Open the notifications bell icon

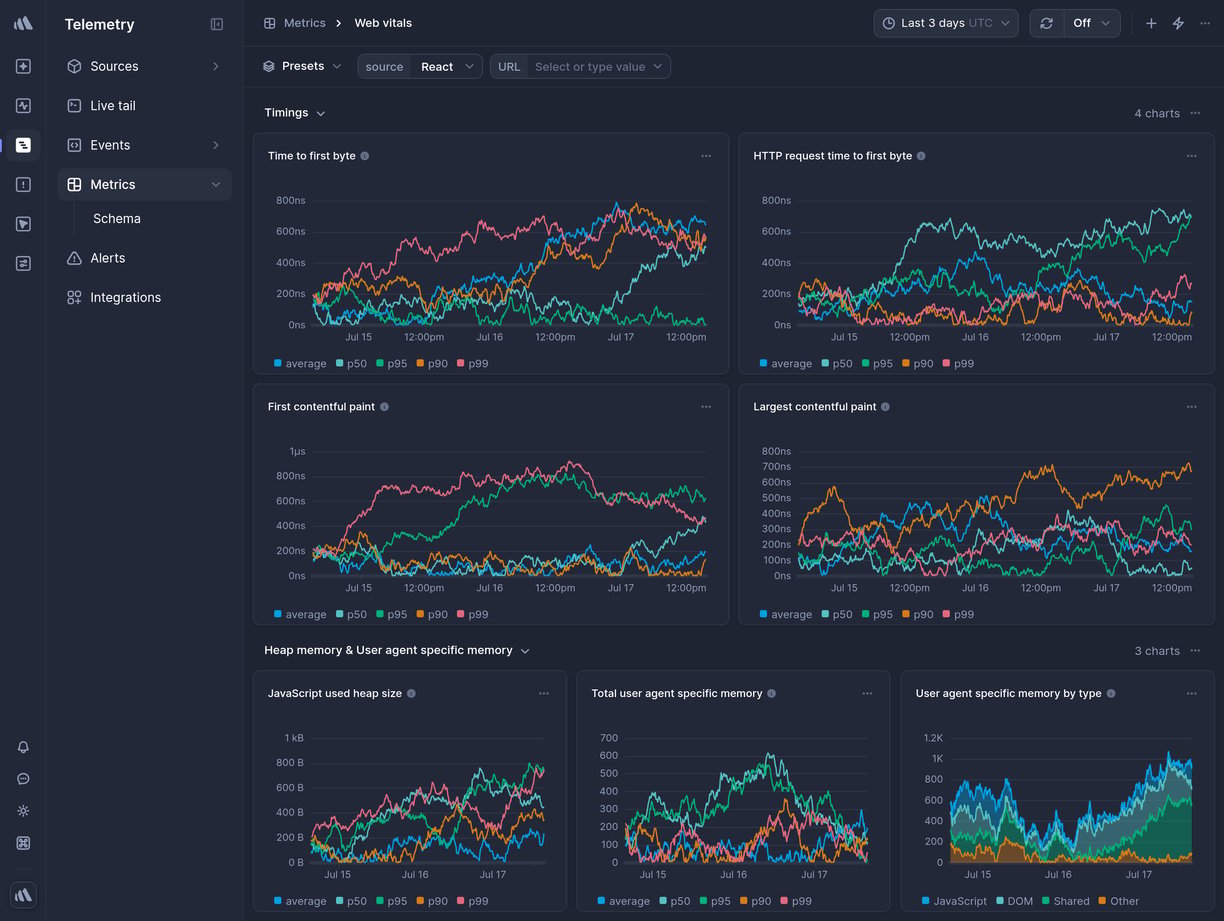pyautogui.click(x=23, y=747)
